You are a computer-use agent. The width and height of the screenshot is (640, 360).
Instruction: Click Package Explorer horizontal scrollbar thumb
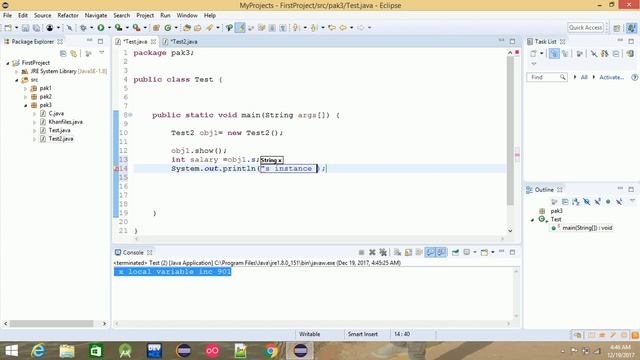coord(51,324)
